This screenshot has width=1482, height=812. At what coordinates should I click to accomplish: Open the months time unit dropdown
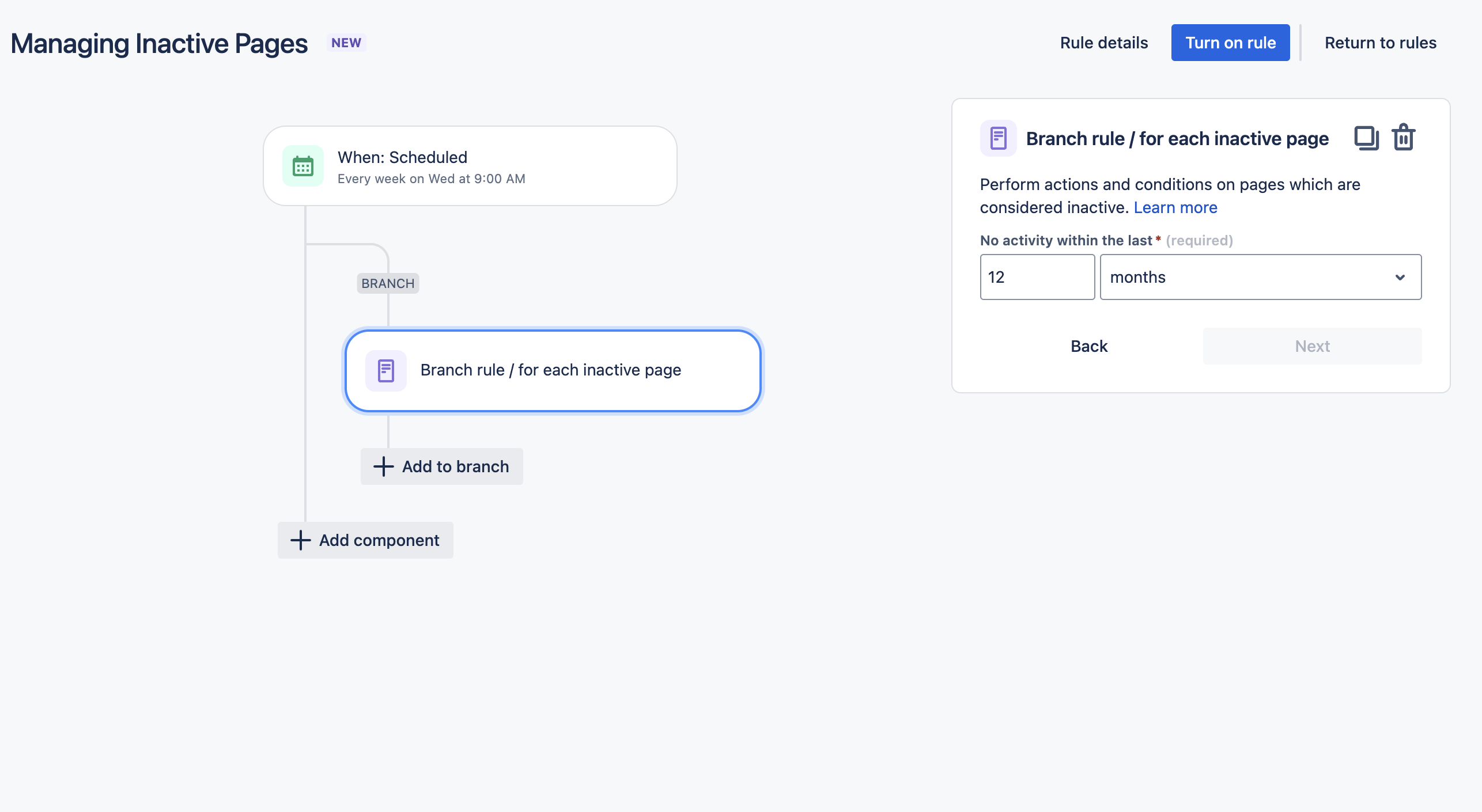pyautogui.click(x=1261, y=277)
